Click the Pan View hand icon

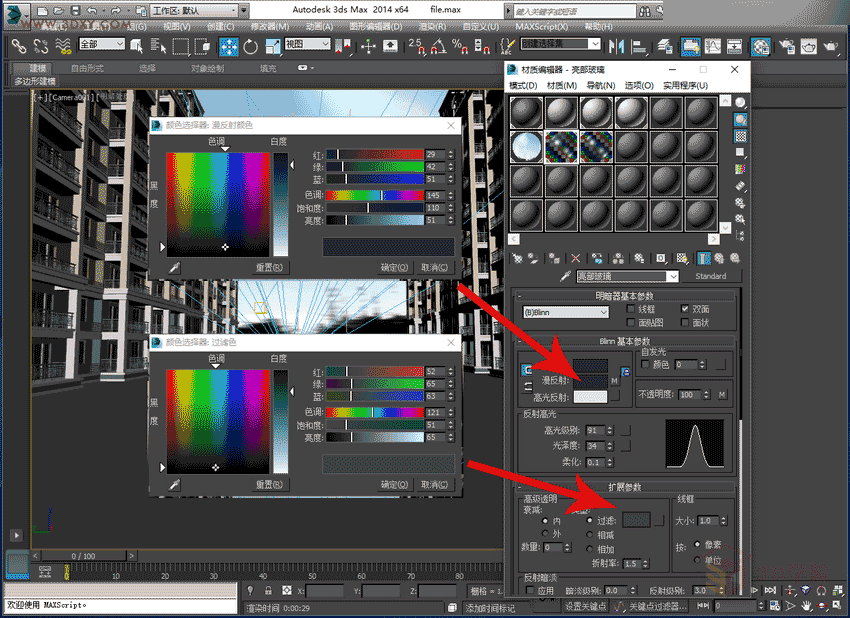point(807,606)
